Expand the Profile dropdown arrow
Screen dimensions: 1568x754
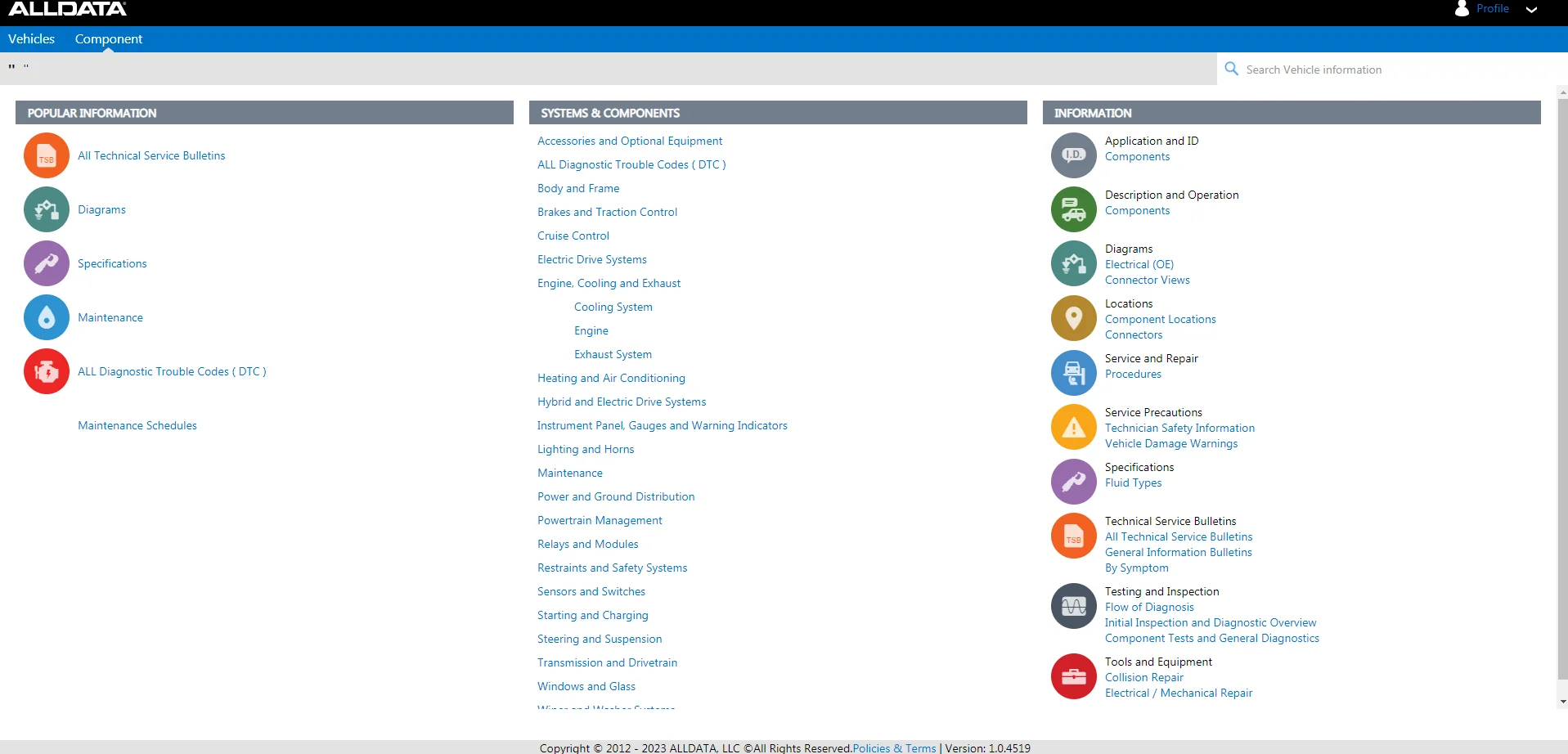1531,10
